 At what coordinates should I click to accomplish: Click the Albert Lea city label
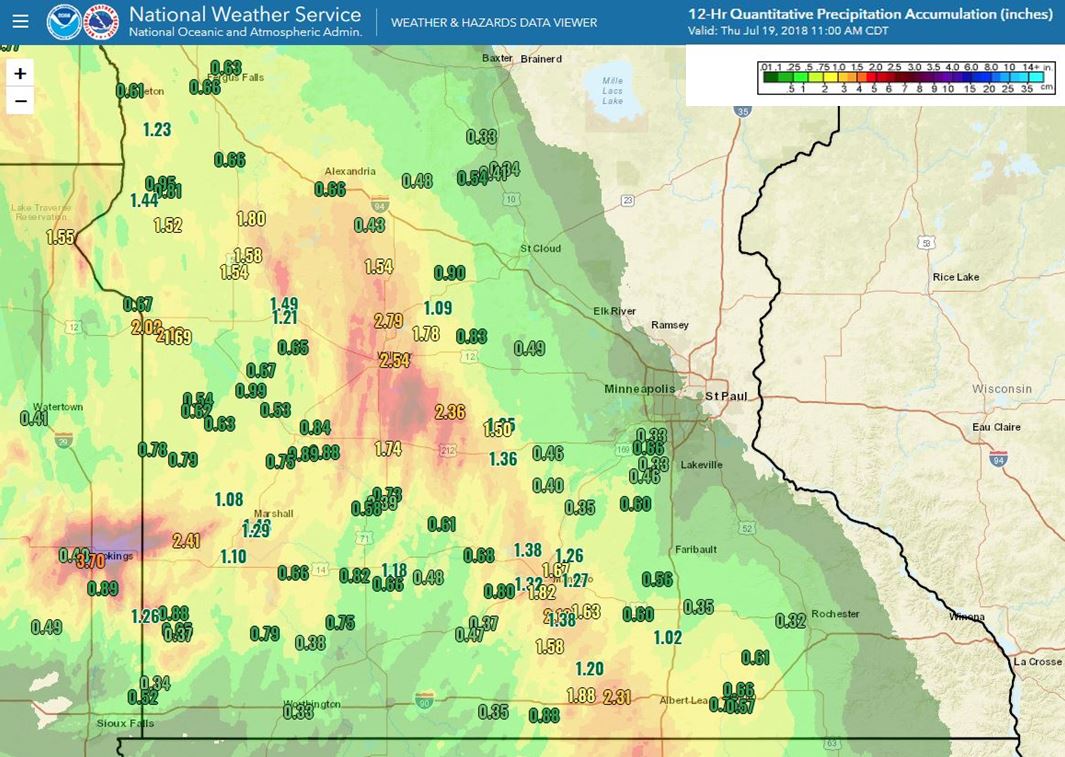tap(684, 700)
